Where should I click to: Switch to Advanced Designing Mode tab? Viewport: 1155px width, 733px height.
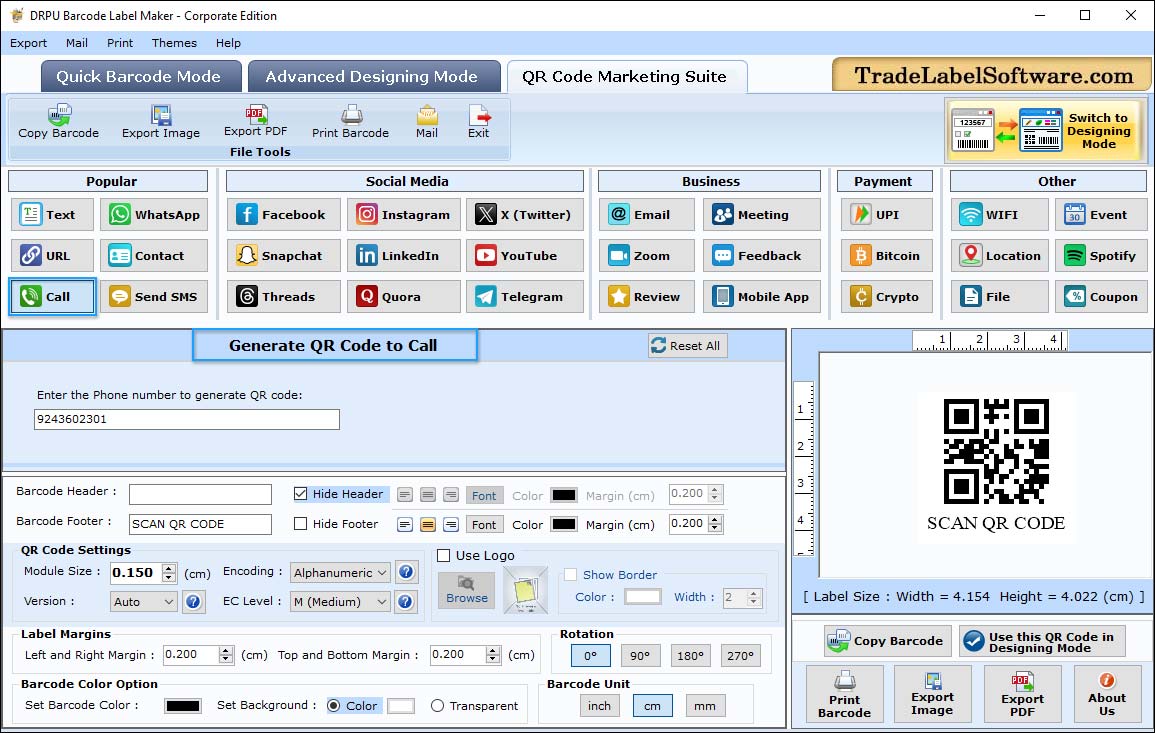[373, 77]
